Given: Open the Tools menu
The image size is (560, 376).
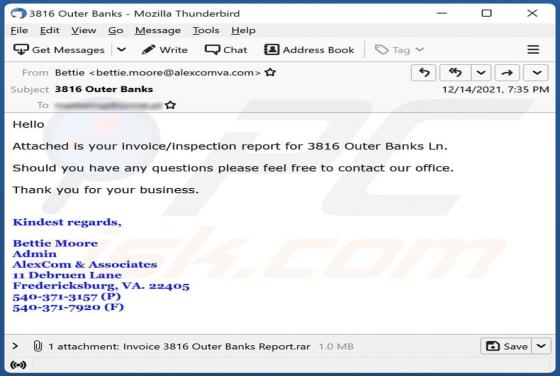Looking at the screenshot, I should point(206,30).
